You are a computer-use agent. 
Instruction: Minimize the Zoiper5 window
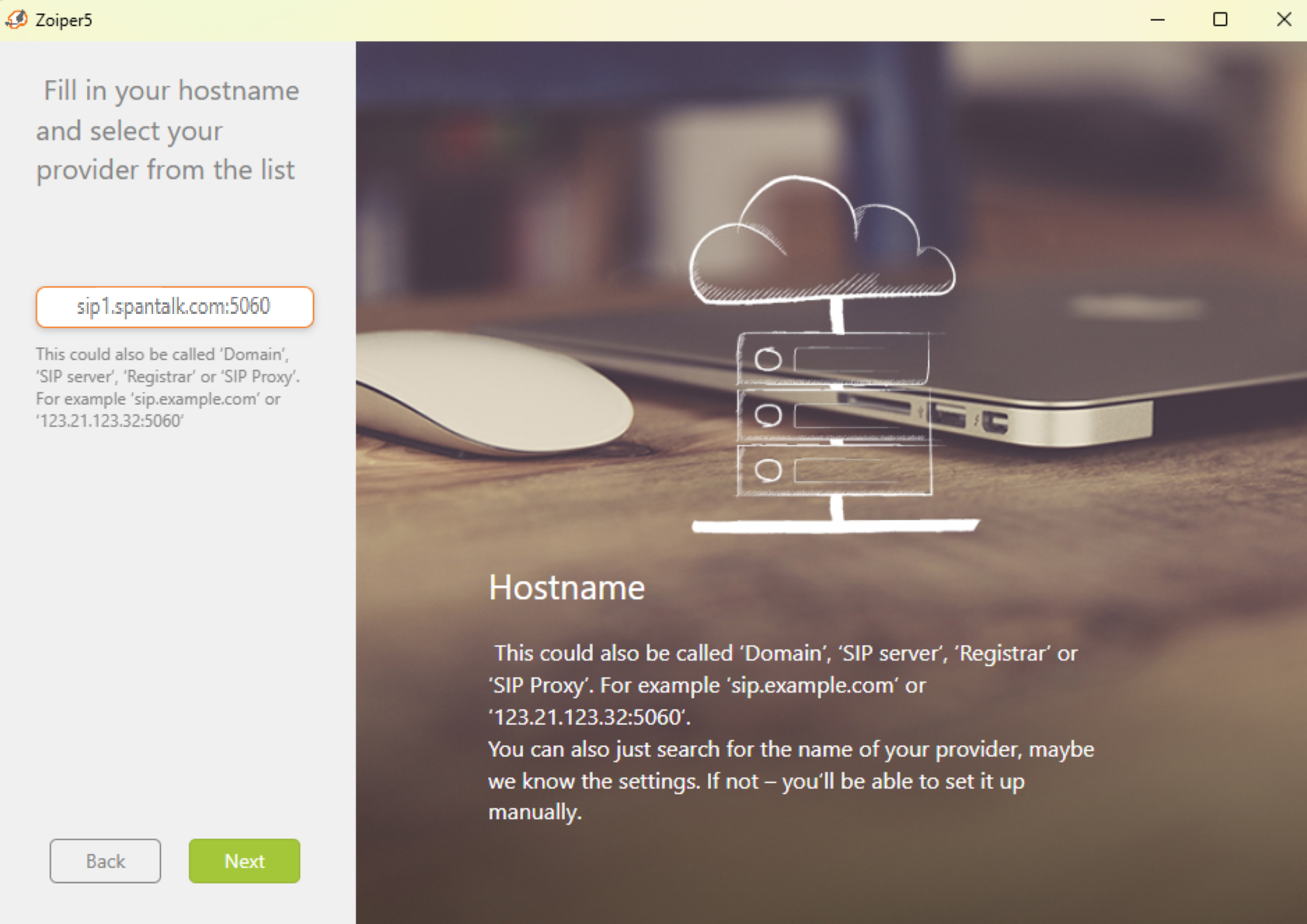[1157, 19]
